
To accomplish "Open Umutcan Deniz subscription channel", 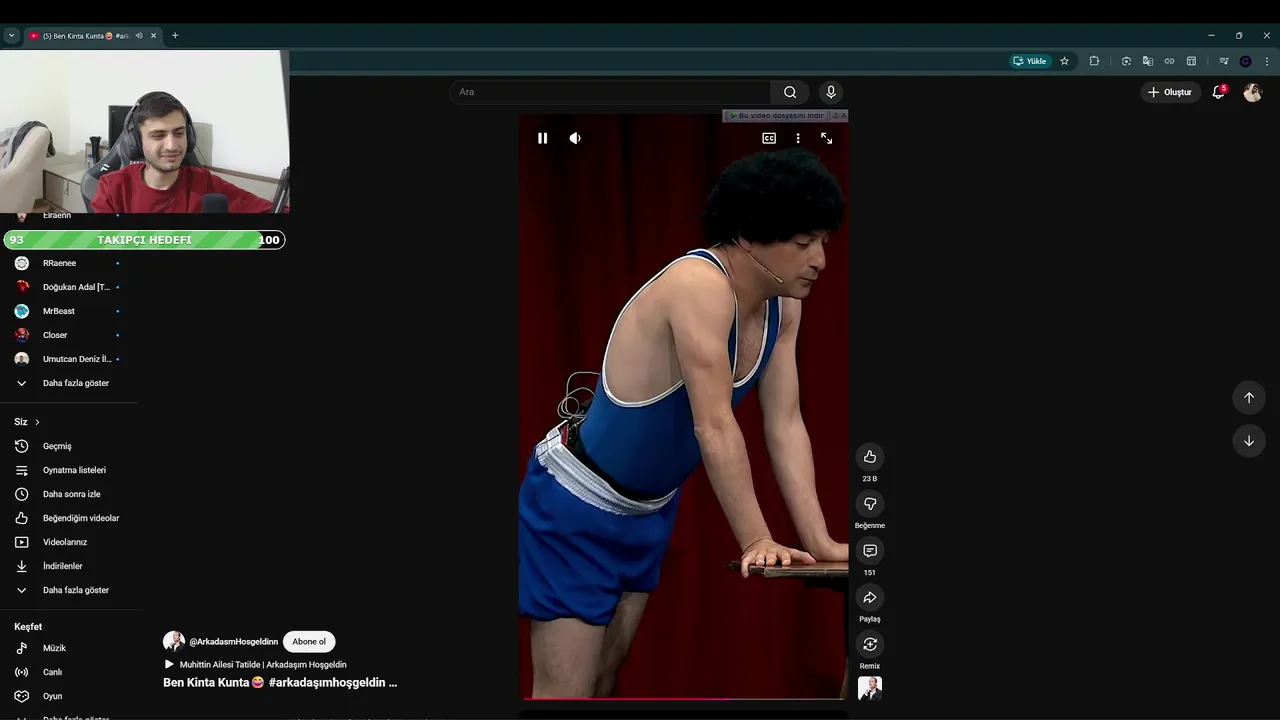I will pos(69,359).
